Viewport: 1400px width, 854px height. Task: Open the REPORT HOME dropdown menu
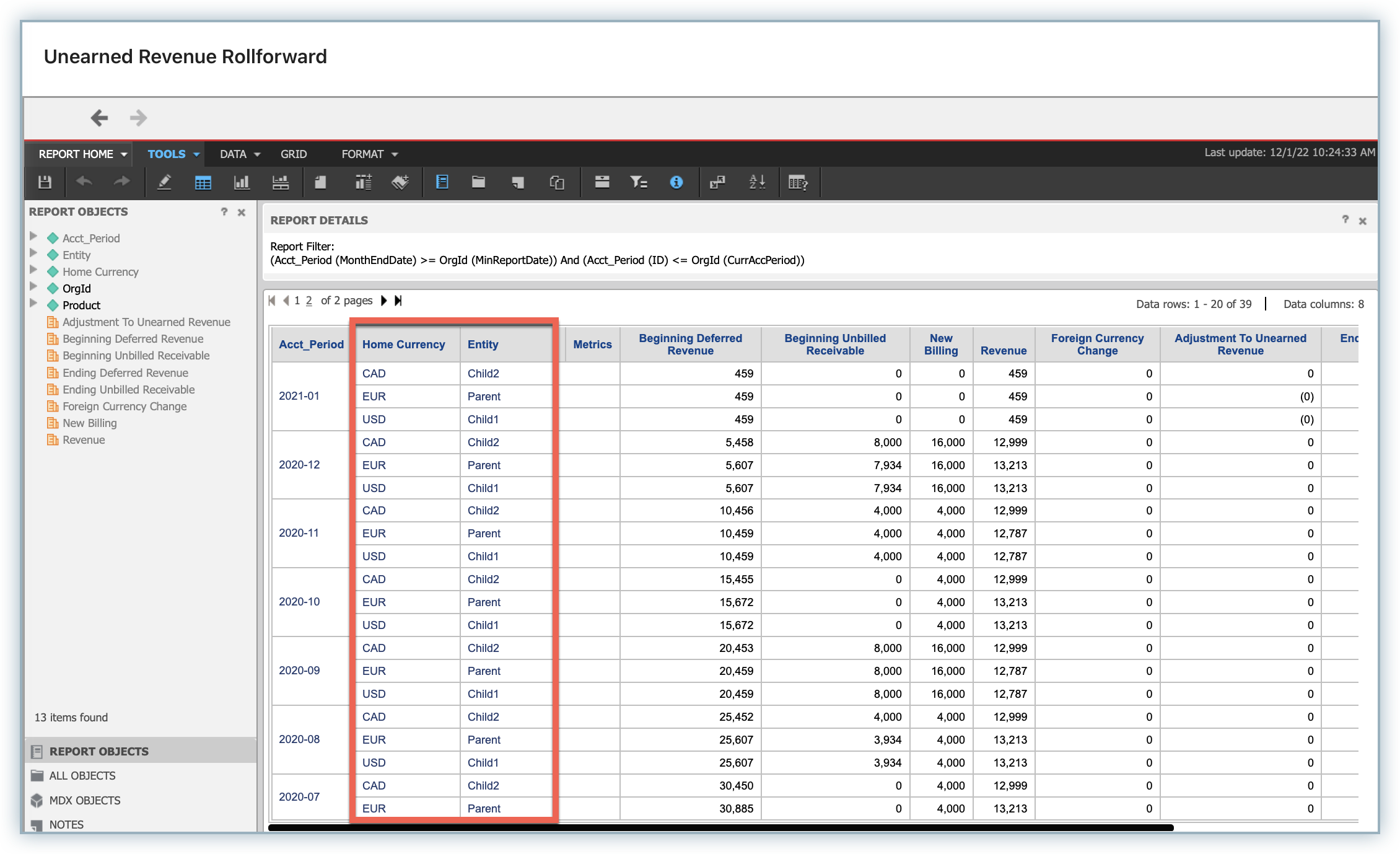82,154
